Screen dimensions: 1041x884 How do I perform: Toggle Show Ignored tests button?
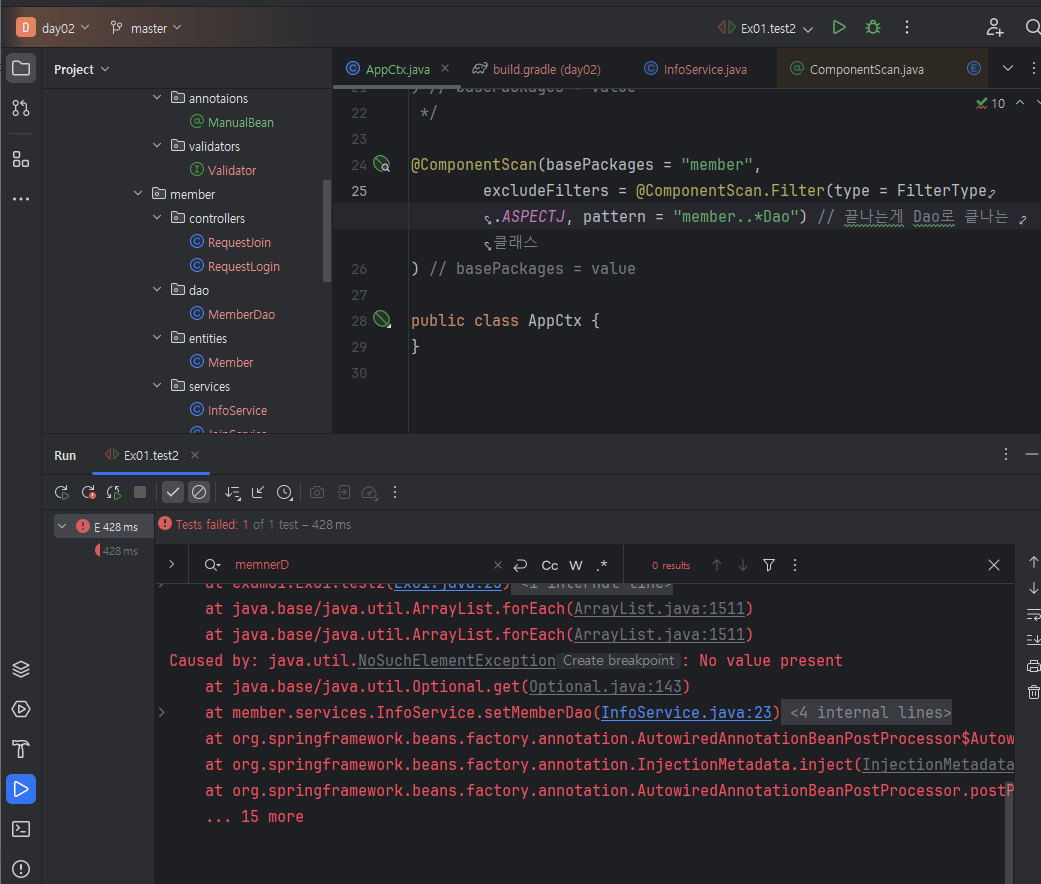(x=199, y=492)
